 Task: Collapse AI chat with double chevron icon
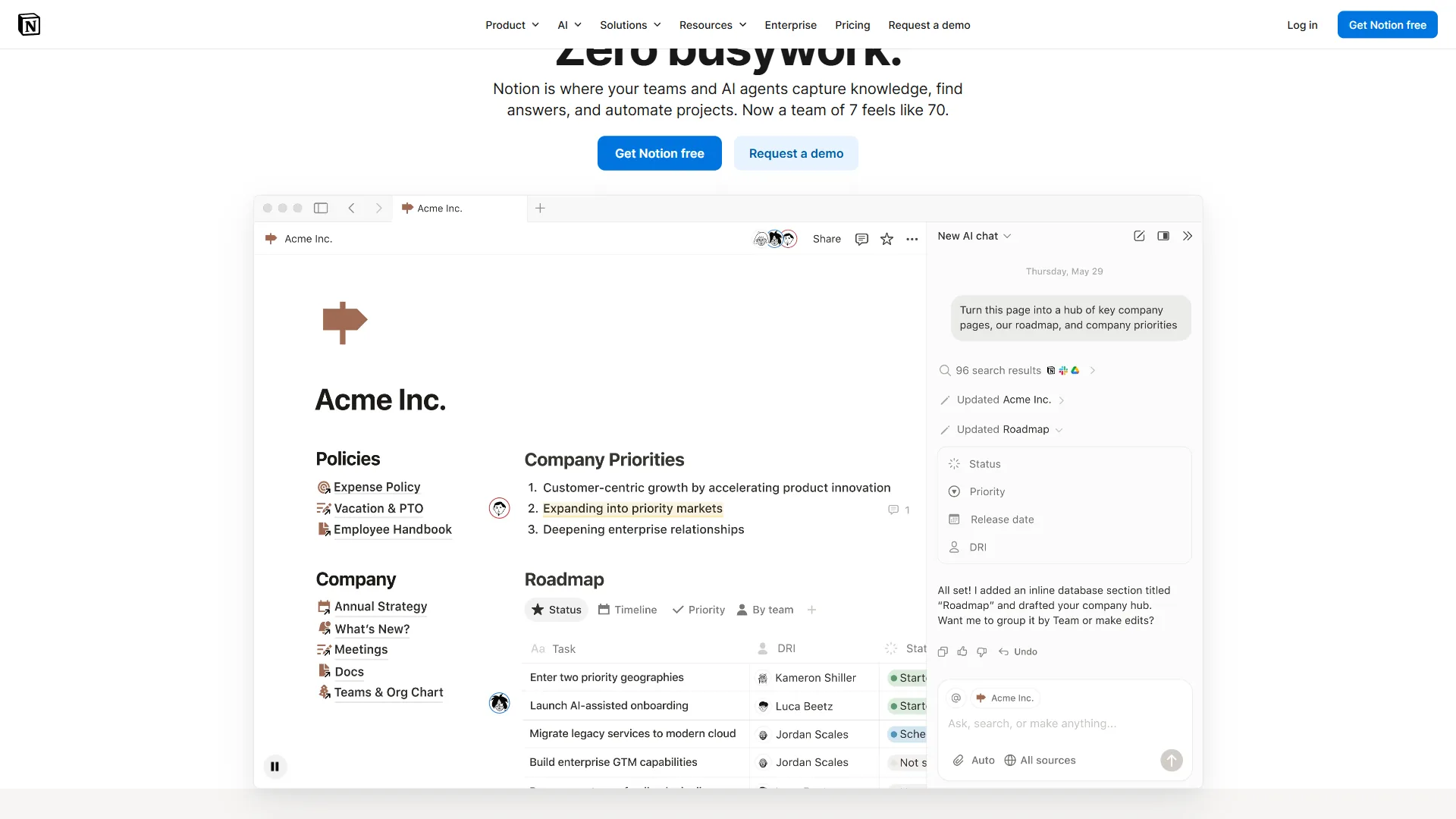[1188, 236]
